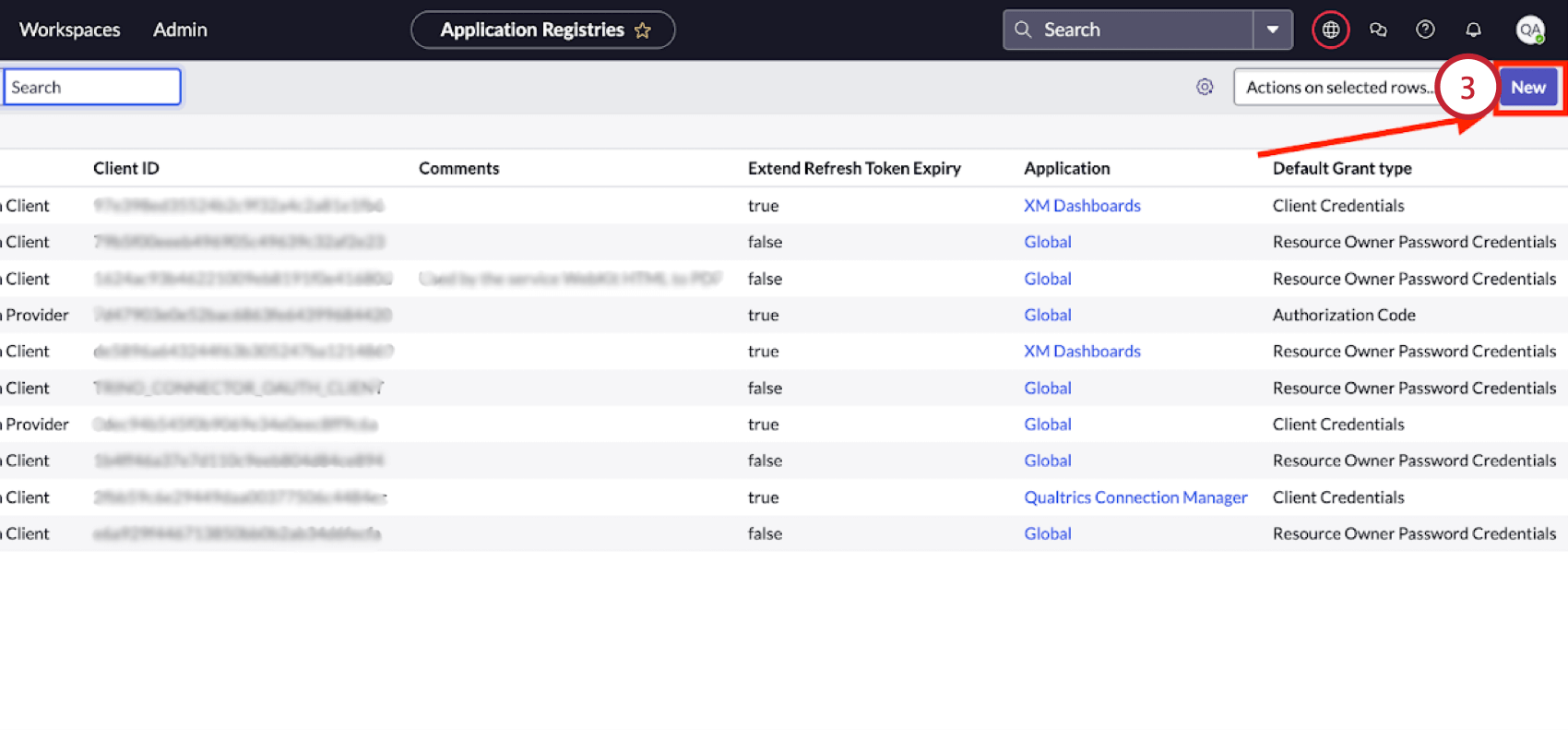Click the list Search input field

[x=92, y=88]
